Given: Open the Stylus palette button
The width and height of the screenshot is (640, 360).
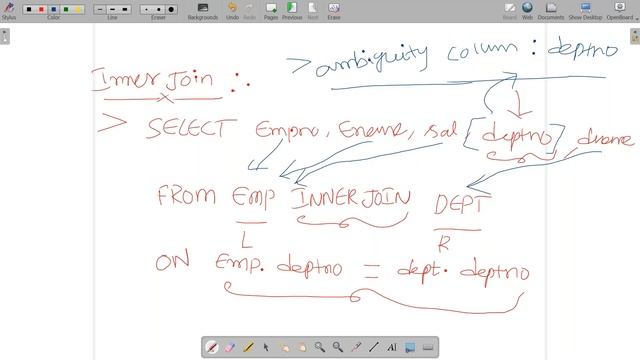Looking at the screenshot, I should [9, 11].
